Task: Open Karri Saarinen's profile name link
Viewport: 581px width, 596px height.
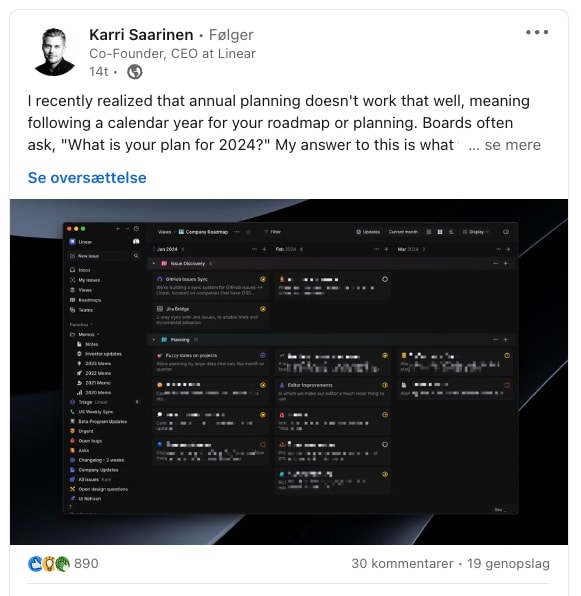Action: tap(141, 35)
